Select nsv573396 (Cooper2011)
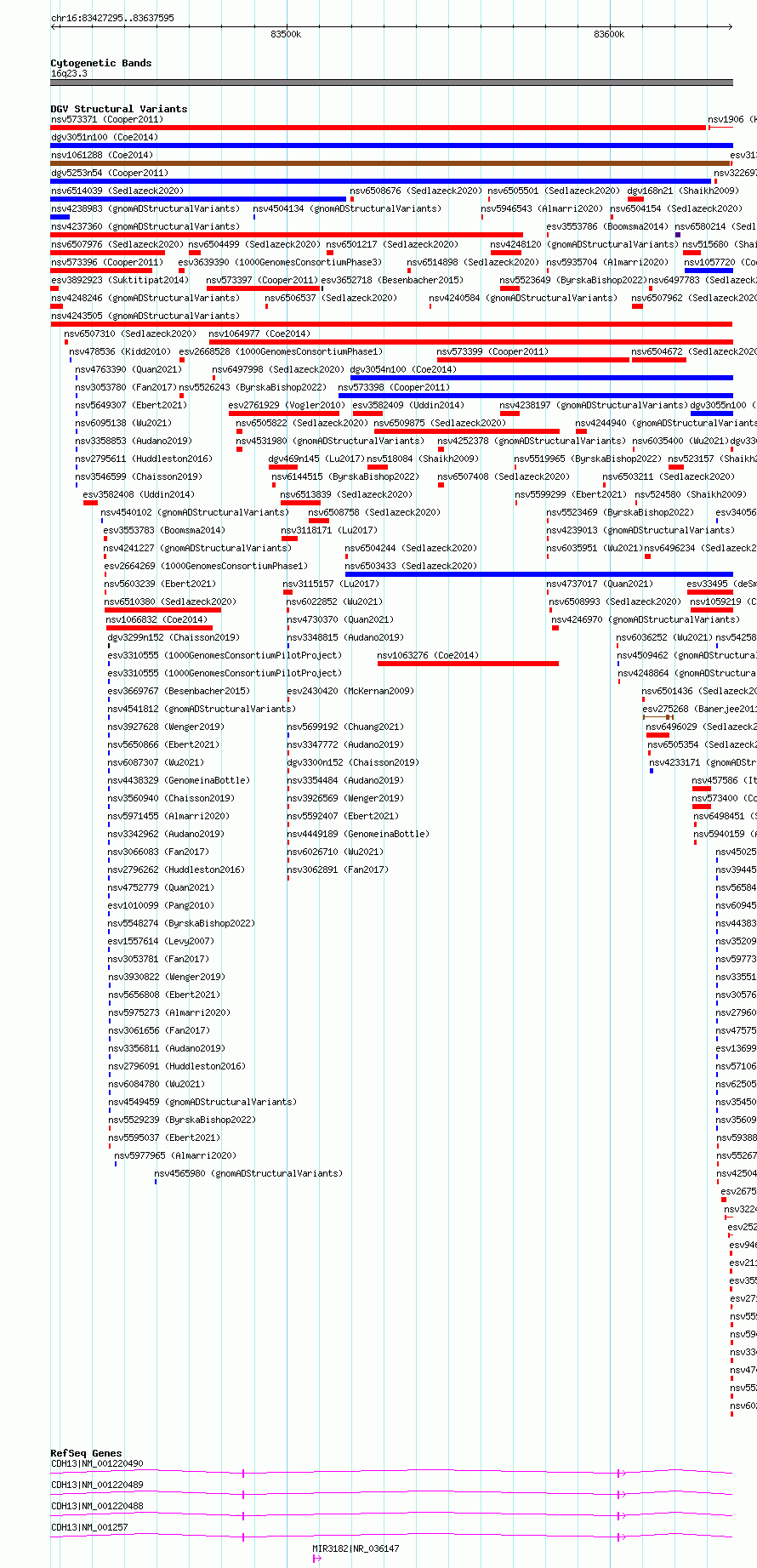This screenshot has height=1568, width=757. point(107,262)
